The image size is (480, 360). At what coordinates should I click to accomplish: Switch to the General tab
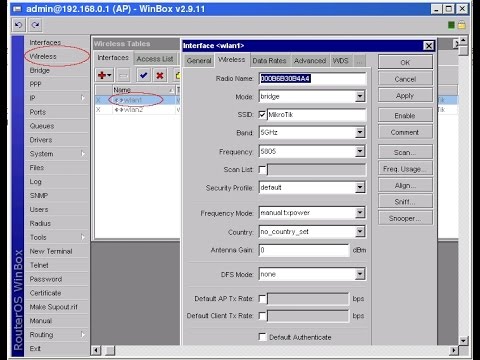(199, 61)
